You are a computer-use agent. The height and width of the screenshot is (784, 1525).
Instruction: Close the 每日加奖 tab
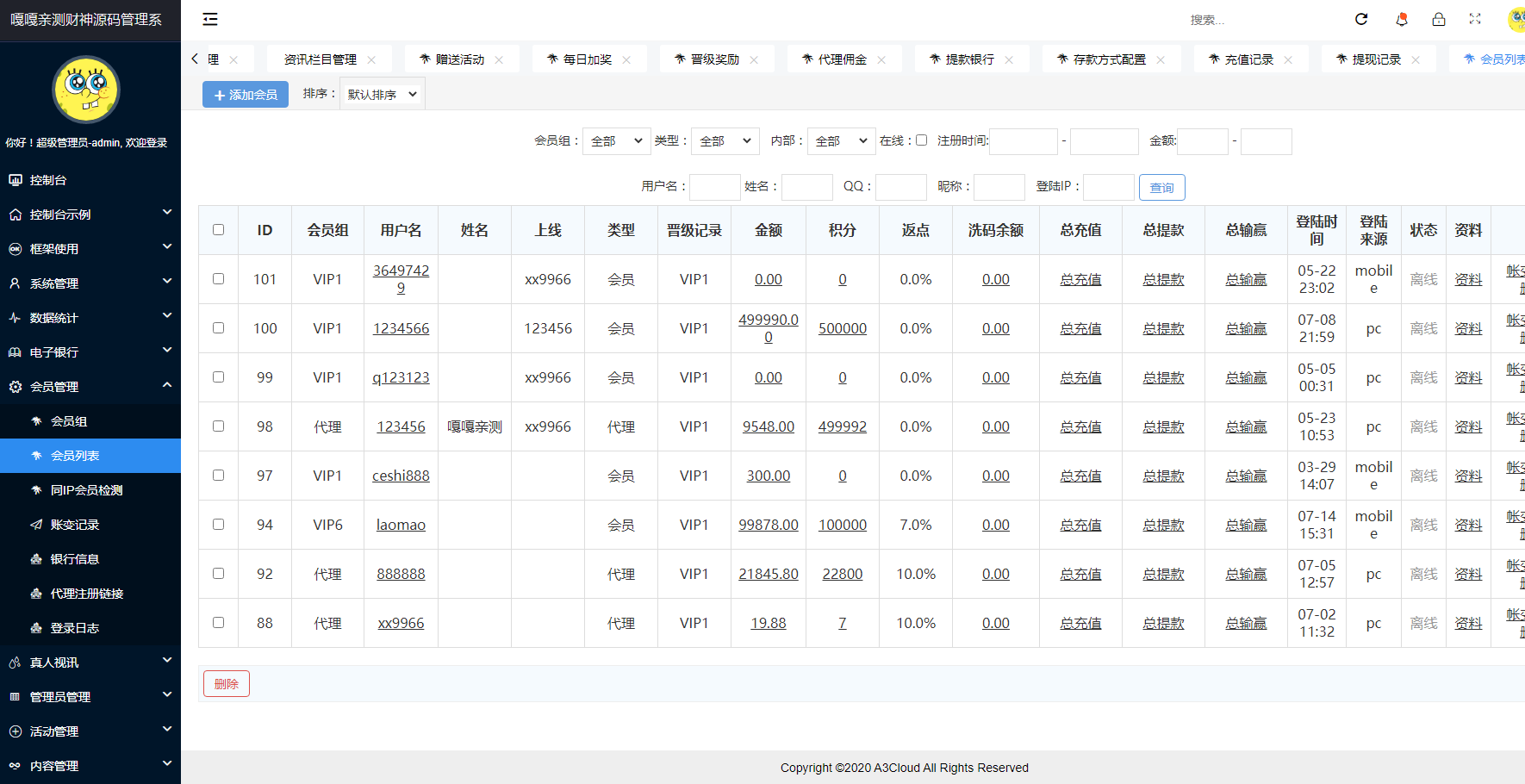tap(626, 59)
